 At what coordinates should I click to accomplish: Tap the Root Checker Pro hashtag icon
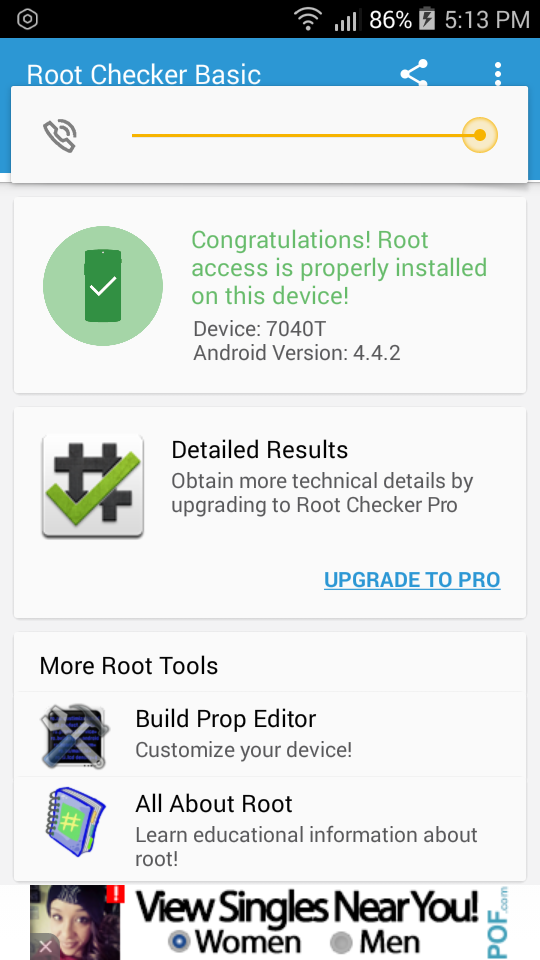tap(92, 486)
